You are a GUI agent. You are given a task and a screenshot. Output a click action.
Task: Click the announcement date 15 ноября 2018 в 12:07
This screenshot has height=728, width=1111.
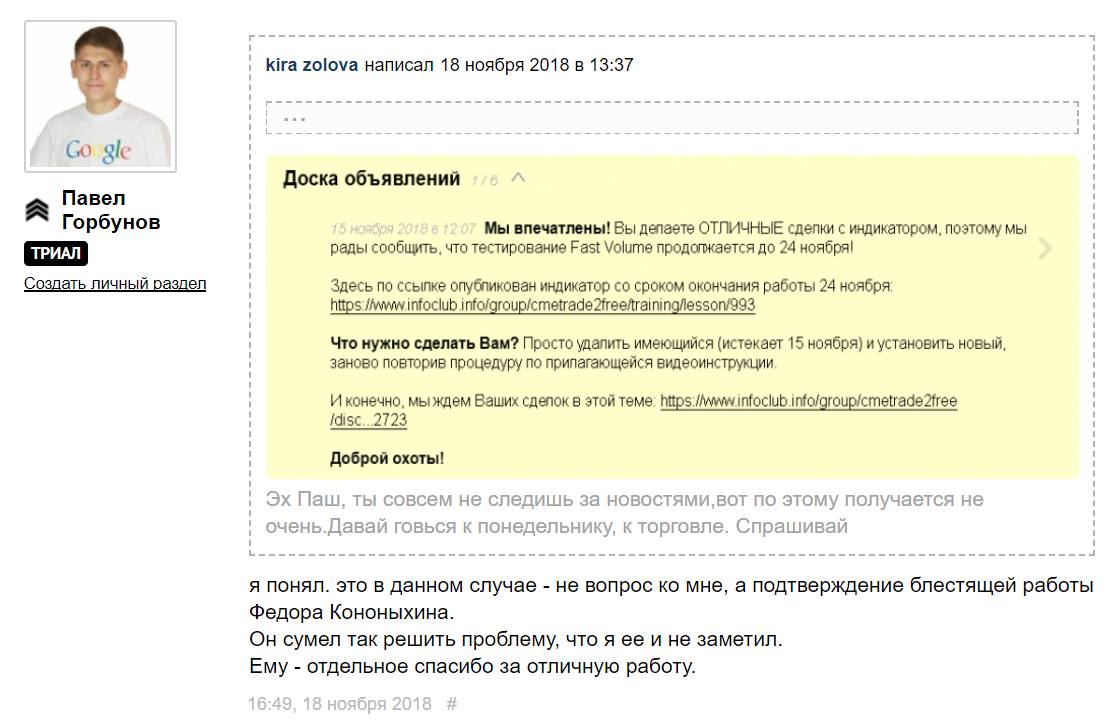point(403,228)
